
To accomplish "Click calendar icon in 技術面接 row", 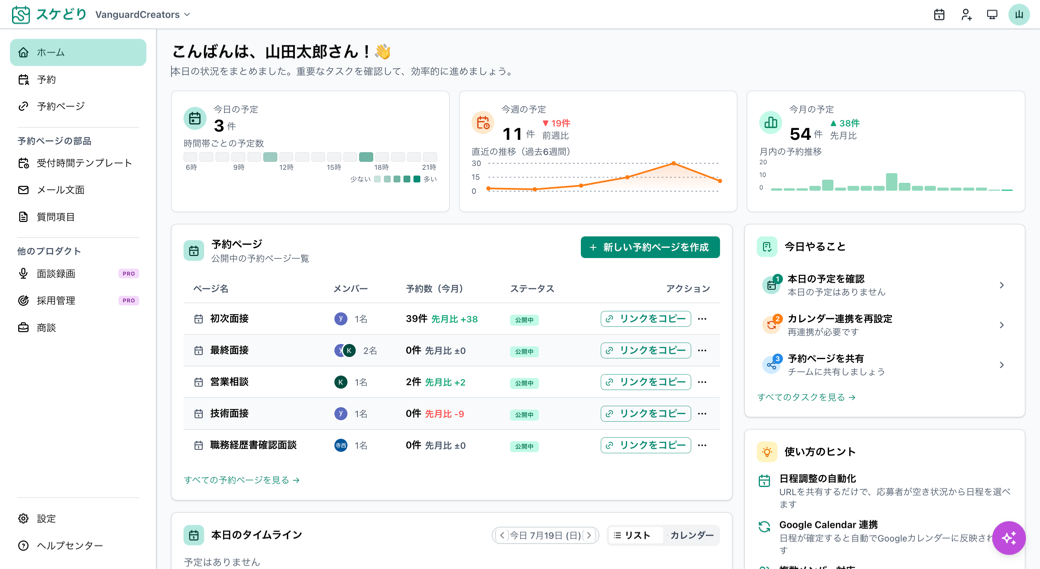I will pos(198,414).
